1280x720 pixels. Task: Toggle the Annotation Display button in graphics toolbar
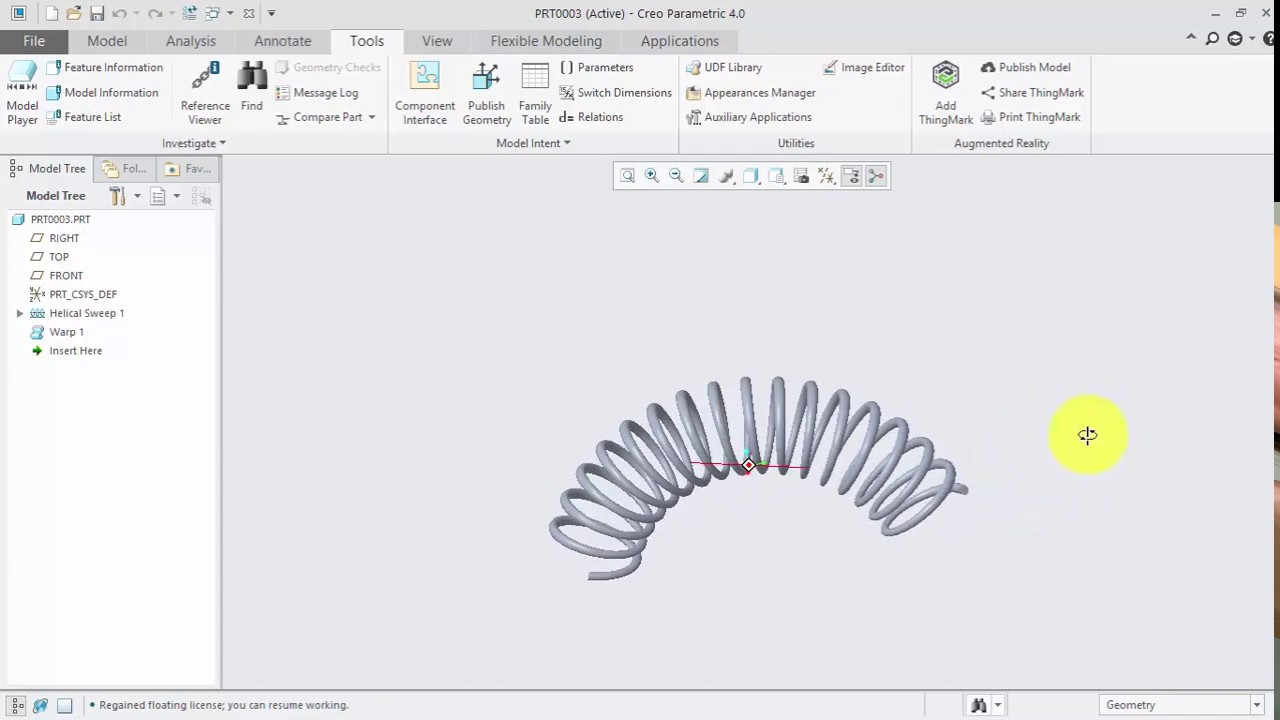coord(851,176)
